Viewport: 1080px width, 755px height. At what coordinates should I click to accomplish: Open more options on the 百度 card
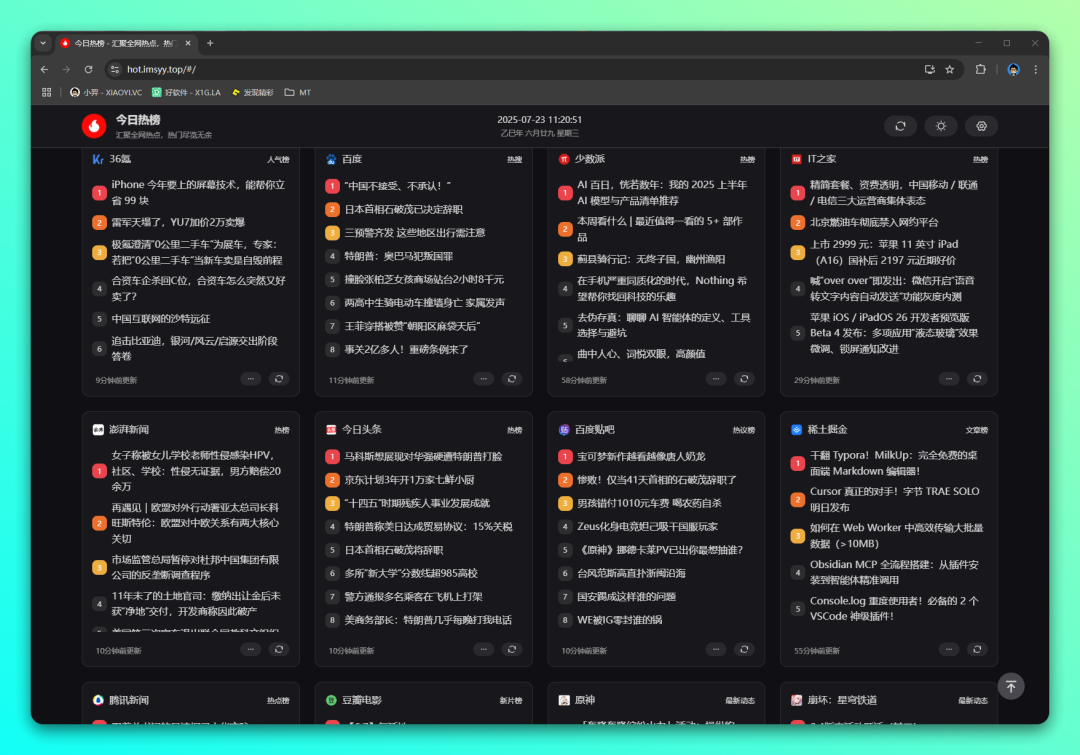[x=484, y=379]
